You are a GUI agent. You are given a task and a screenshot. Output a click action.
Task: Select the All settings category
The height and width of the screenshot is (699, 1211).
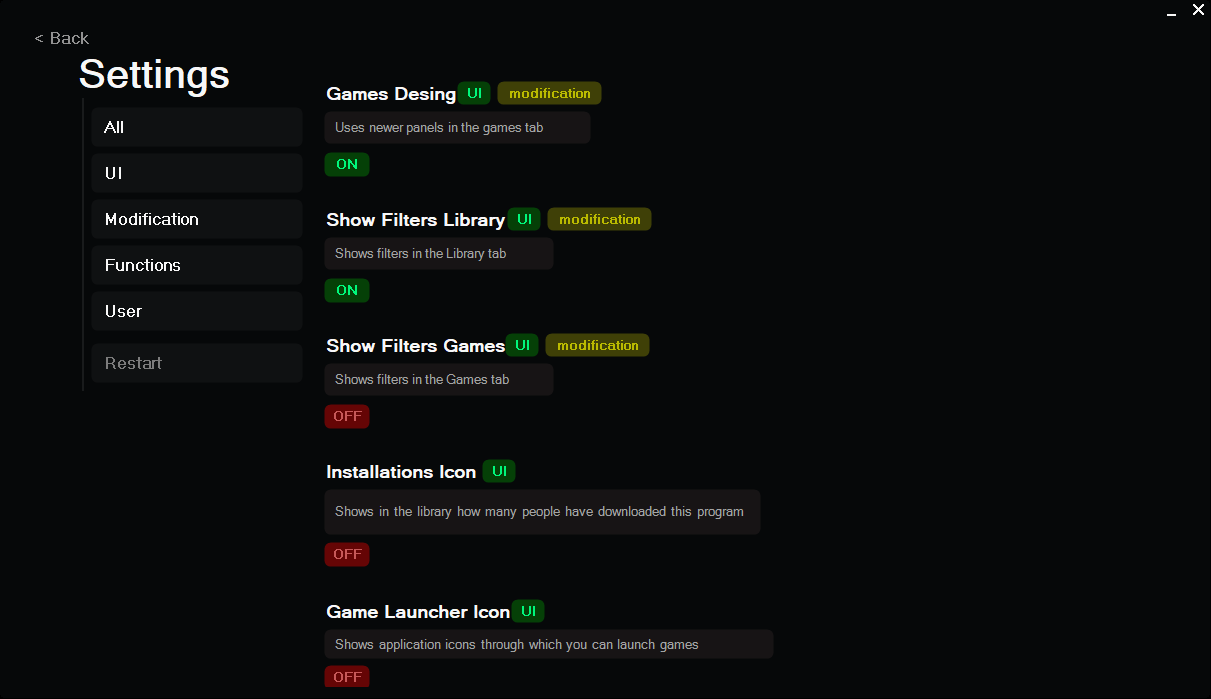pyautogui.click(x=196, y=126)
